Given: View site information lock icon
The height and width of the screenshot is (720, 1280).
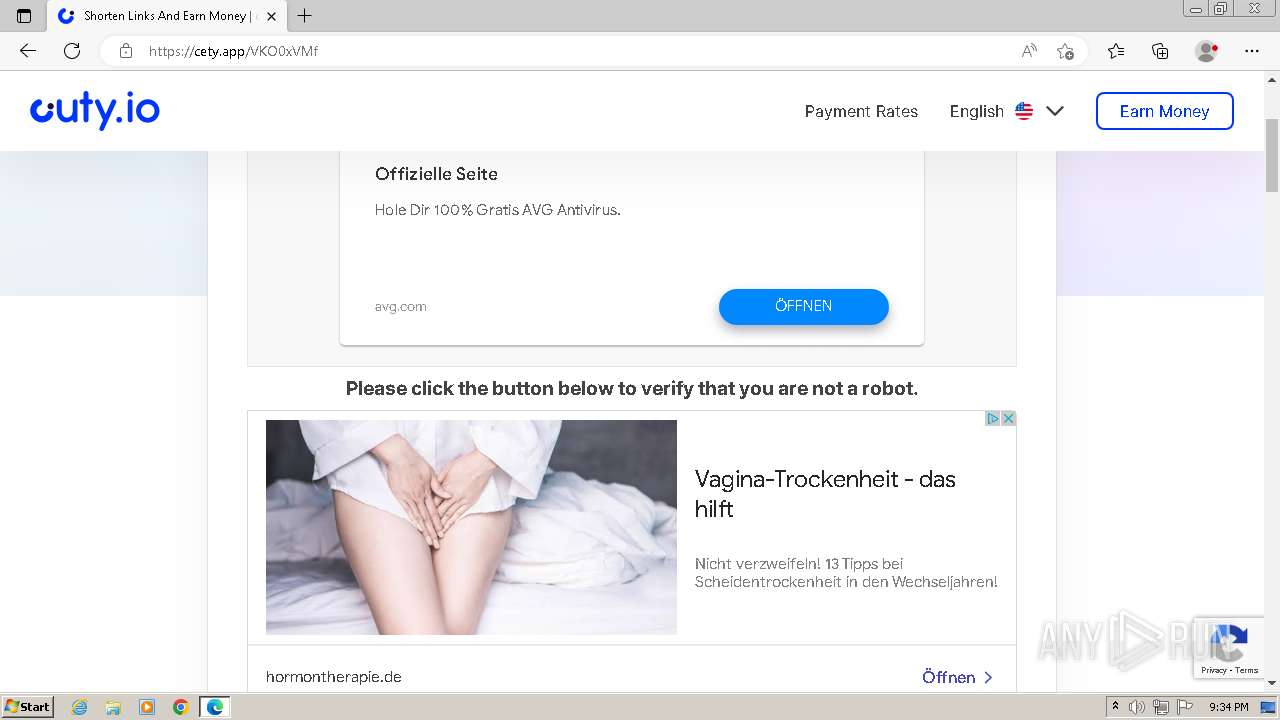Looking at the screenshot, I should click(125, 51).
